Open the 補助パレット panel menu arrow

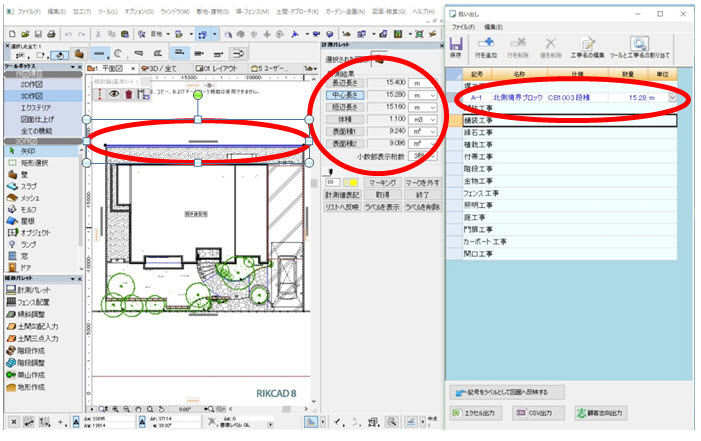click(73, 278)
